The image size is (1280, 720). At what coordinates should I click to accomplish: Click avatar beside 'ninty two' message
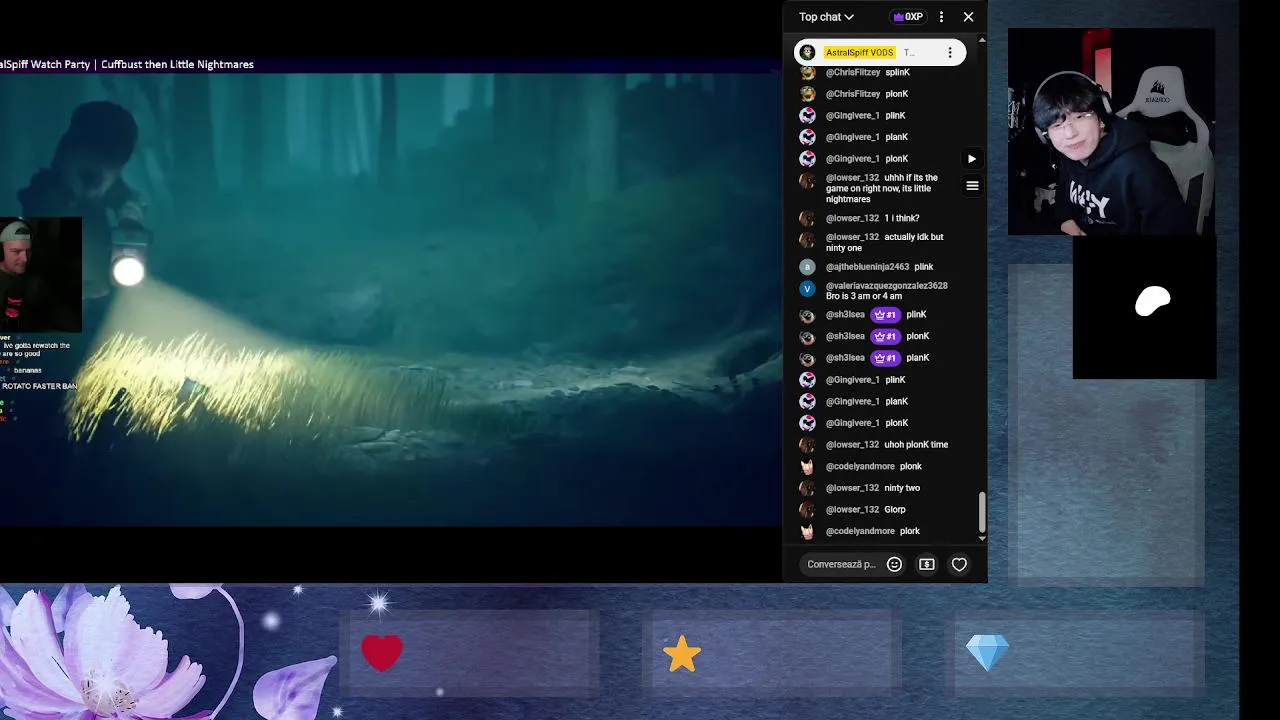pos(807,488)
